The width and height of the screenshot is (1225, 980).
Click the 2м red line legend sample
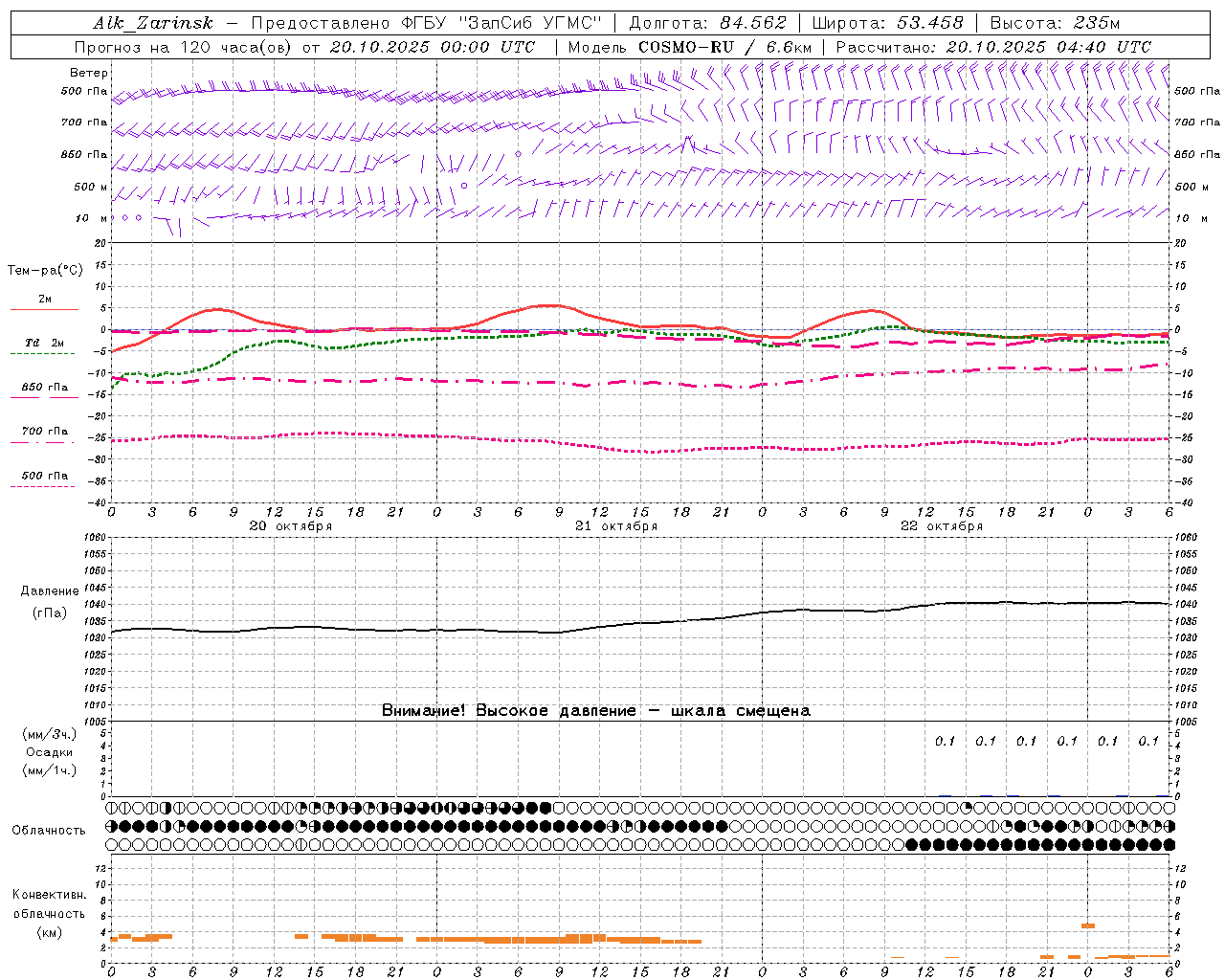coord(44,309)
